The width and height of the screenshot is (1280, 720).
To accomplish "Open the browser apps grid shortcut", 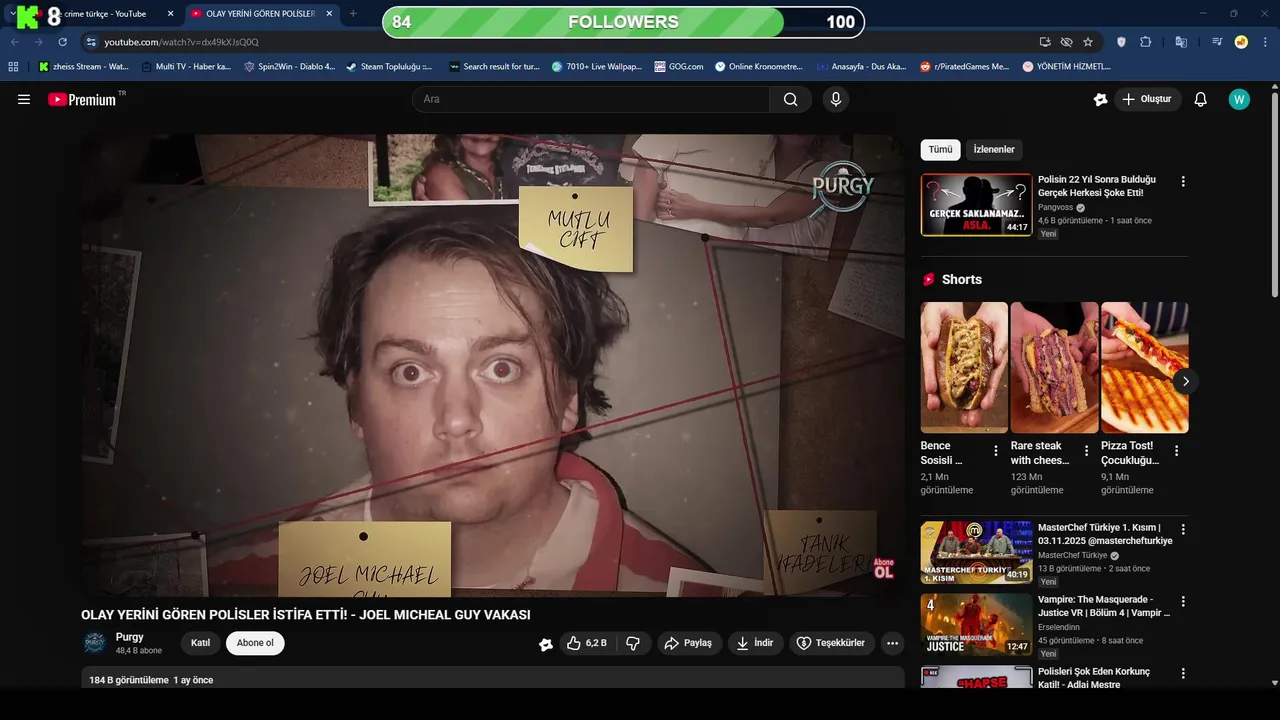I will 13,67.
